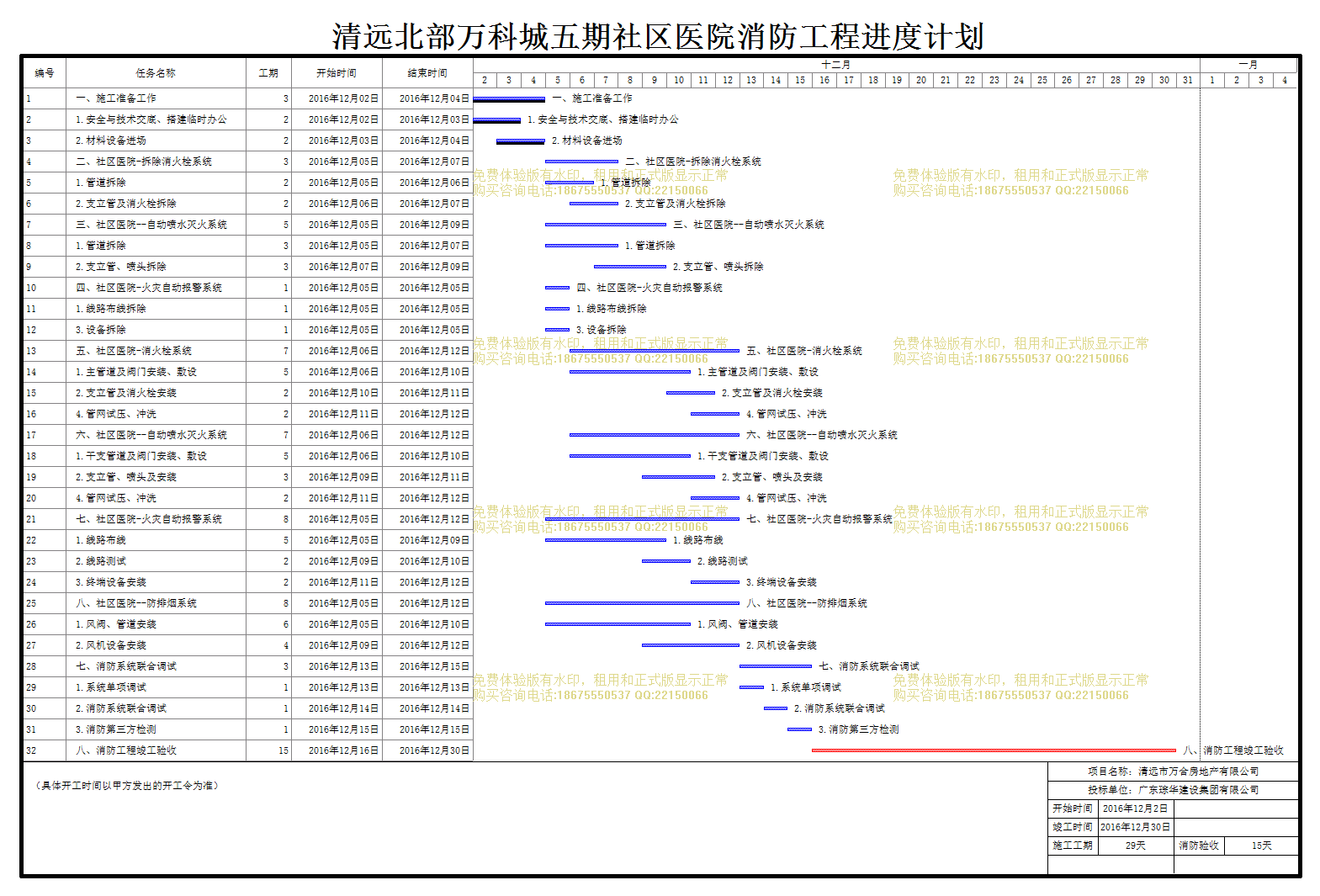Select 八、社区医院--防排烟系统 in the task name column

click(x=136, y=603)
